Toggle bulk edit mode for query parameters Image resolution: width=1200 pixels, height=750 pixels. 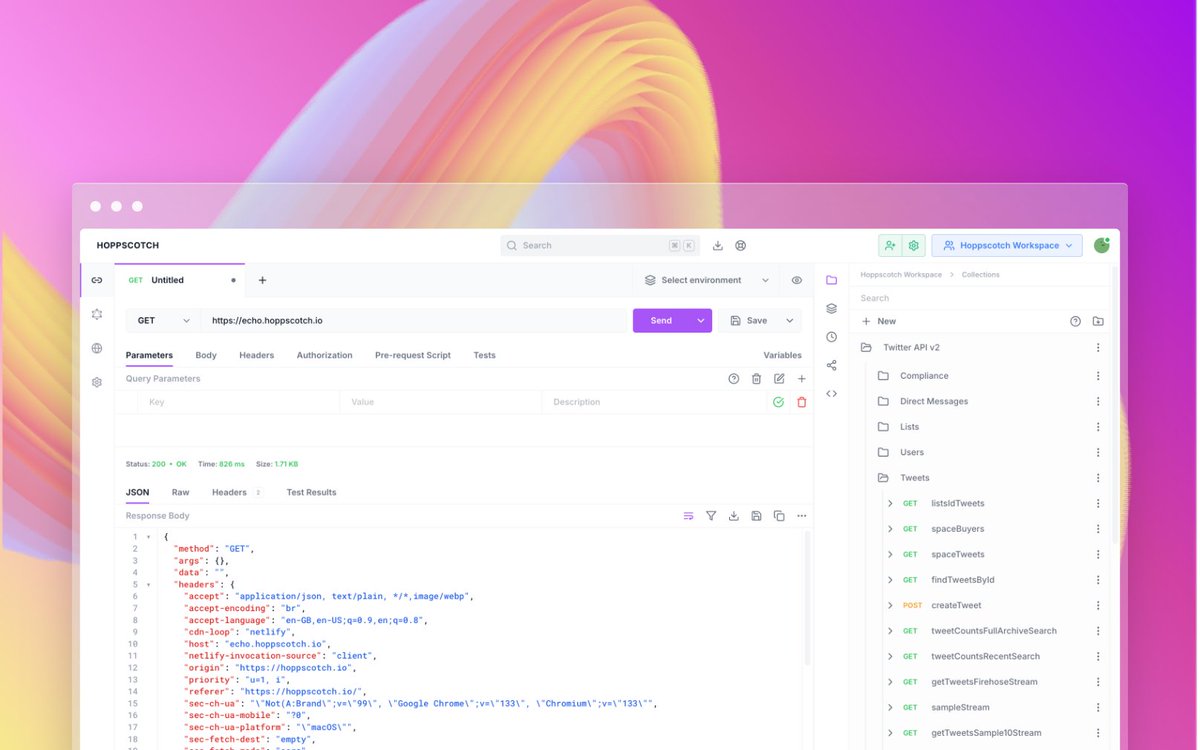click(779, 378)
